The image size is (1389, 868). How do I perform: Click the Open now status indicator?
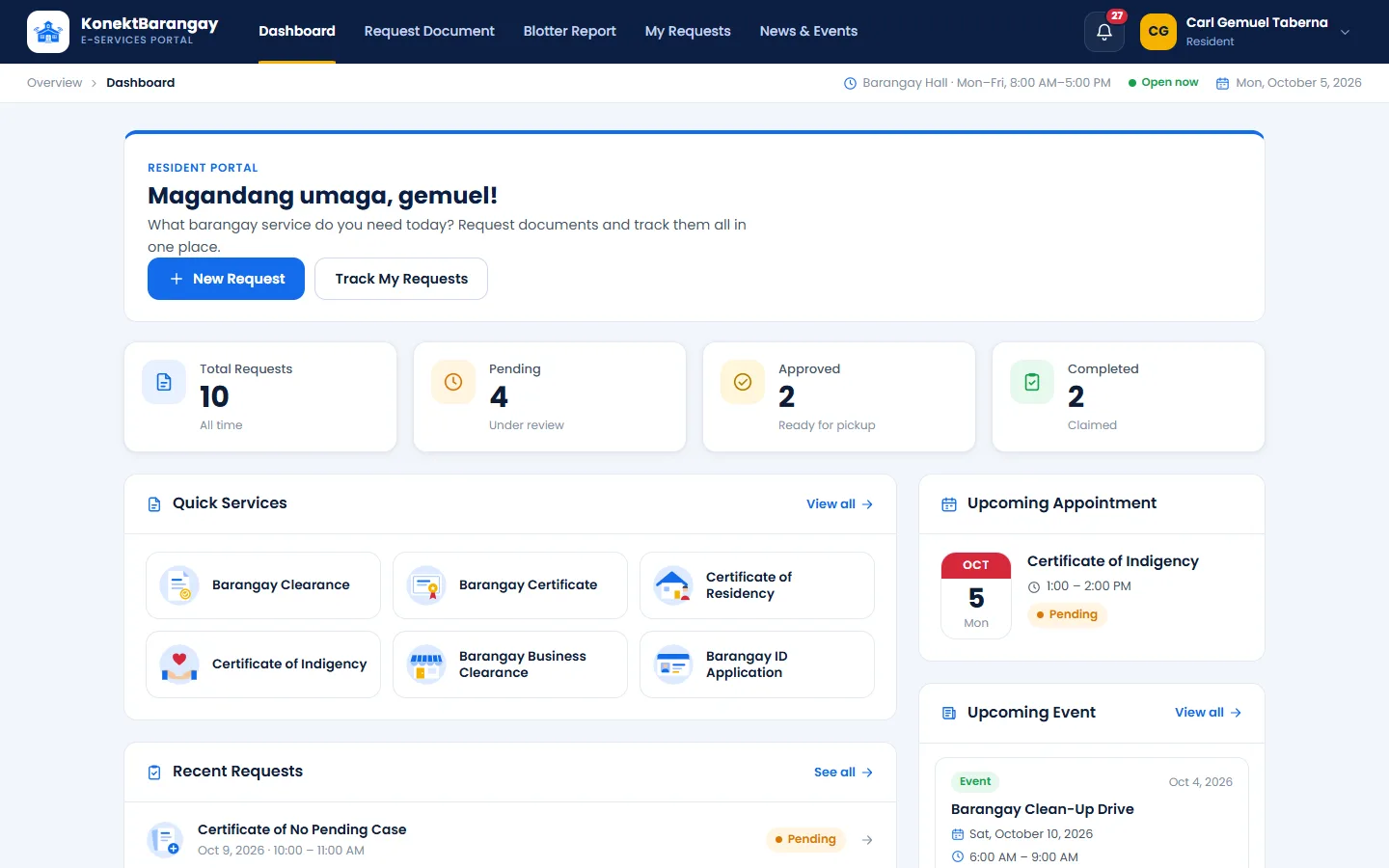[1163, 83]
